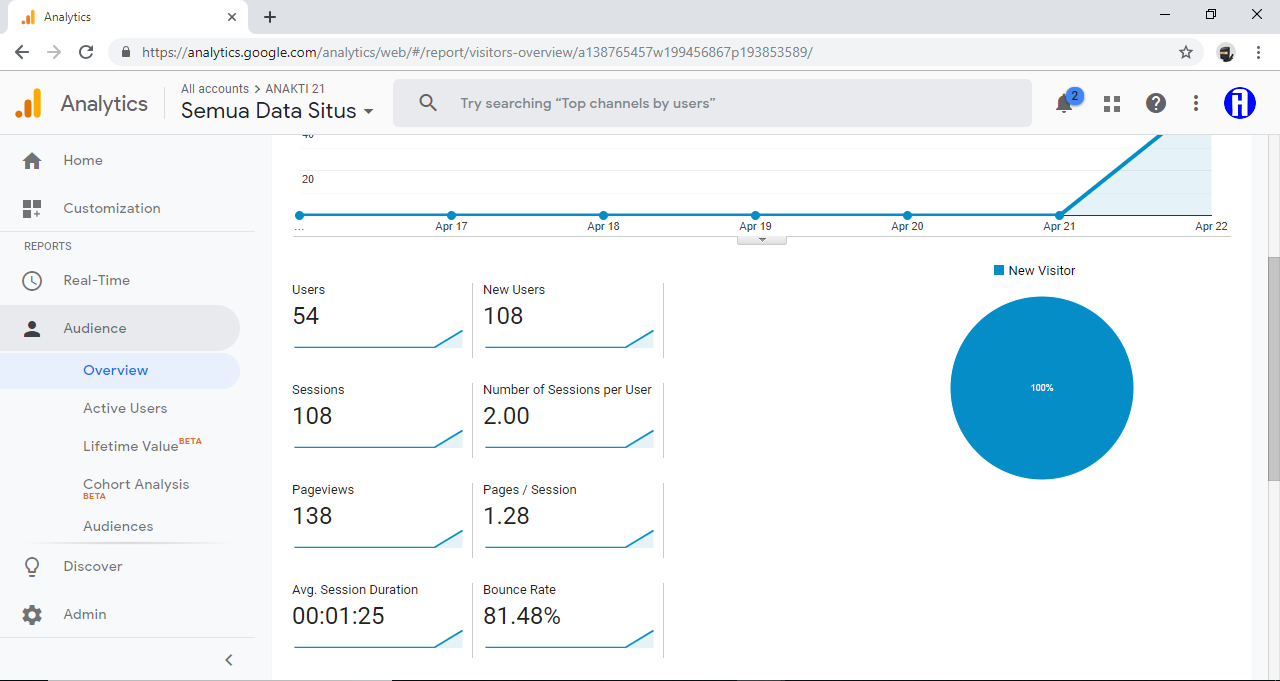Click the Apr 21 chart data point
Screen dimensions: 1280x681
coord(1059,215)
